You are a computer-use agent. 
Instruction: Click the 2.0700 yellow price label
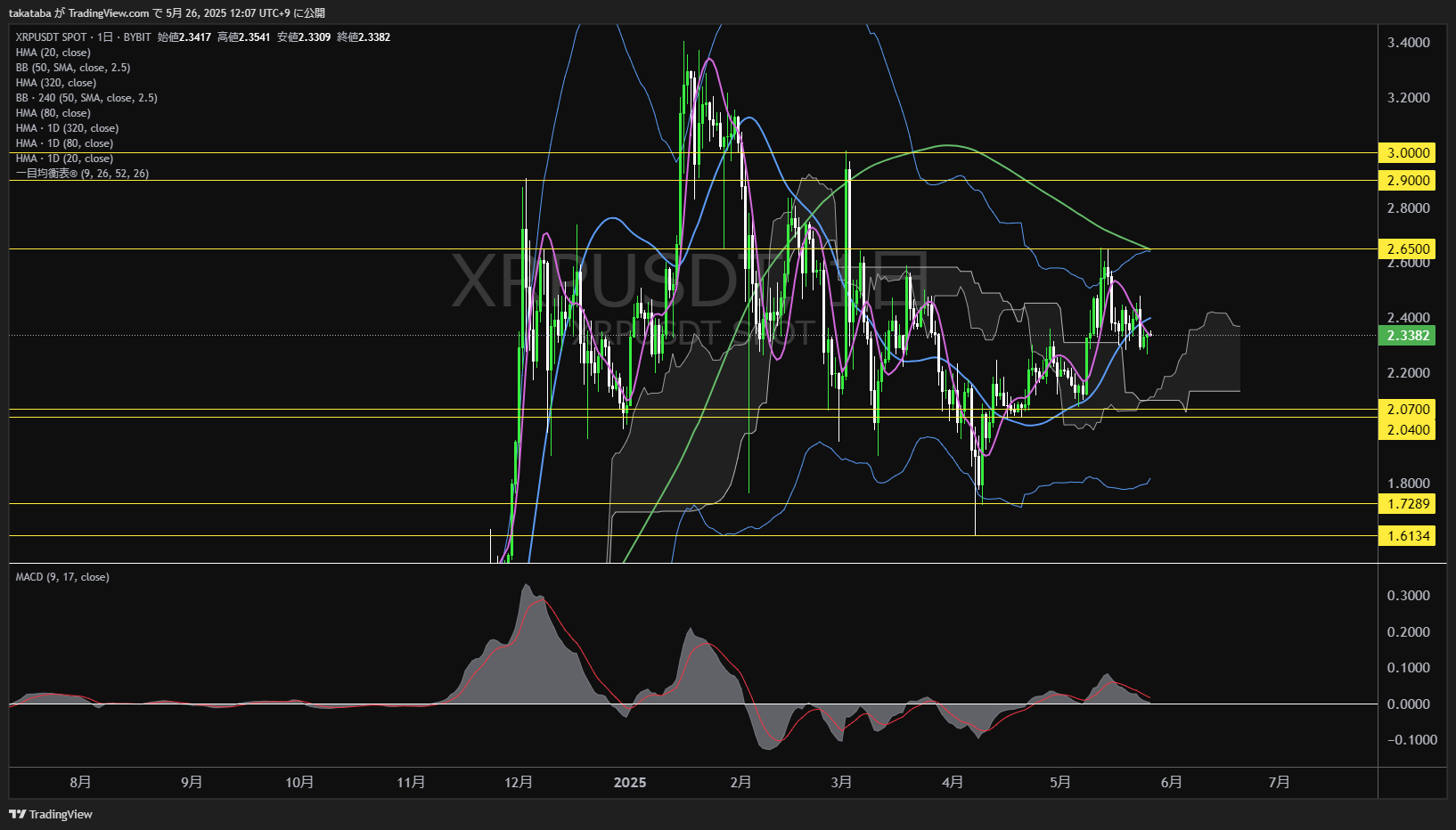pyautogui.click(x=1407, y=410)
